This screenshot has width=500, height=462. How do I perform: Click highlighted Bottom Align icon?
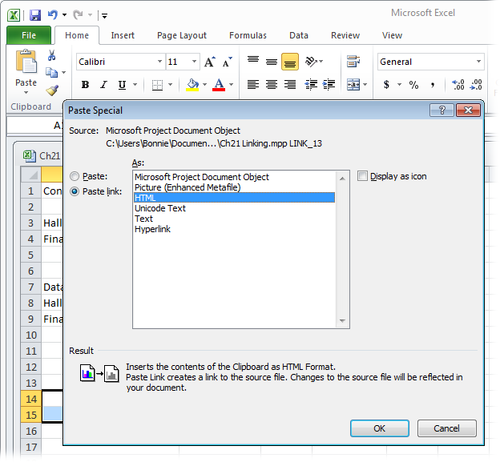click(x=290, y=62)
